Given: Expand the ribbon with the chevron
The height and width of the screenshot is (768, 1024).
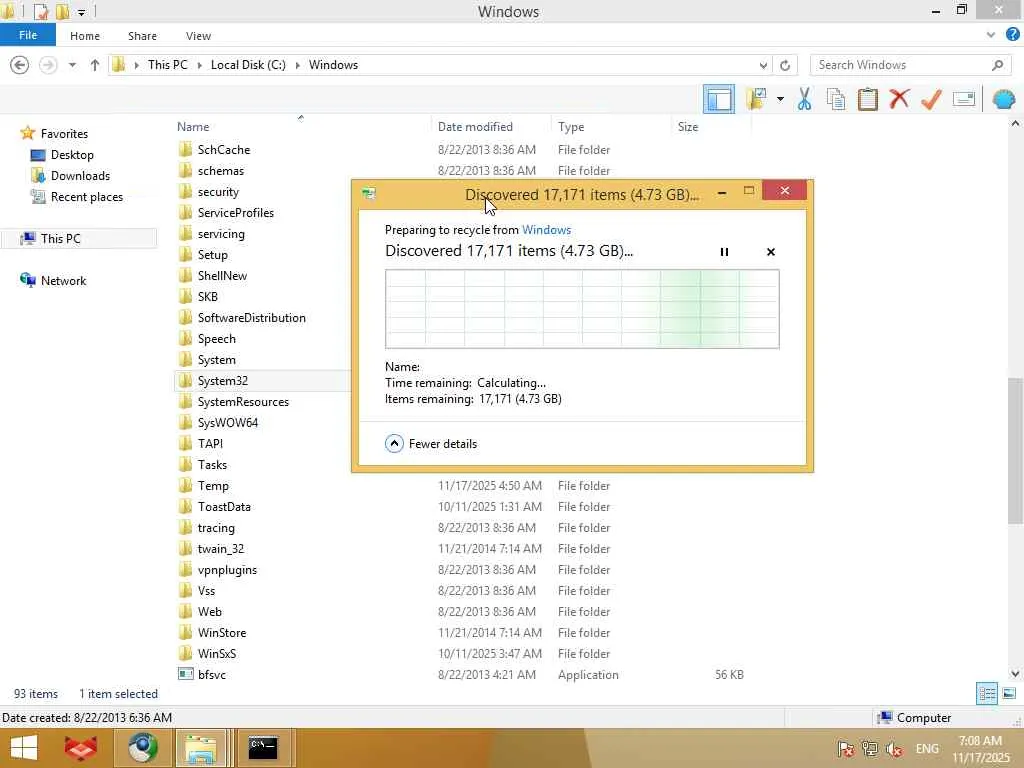Looking at the screenshot, I should [x=991, y=35].
